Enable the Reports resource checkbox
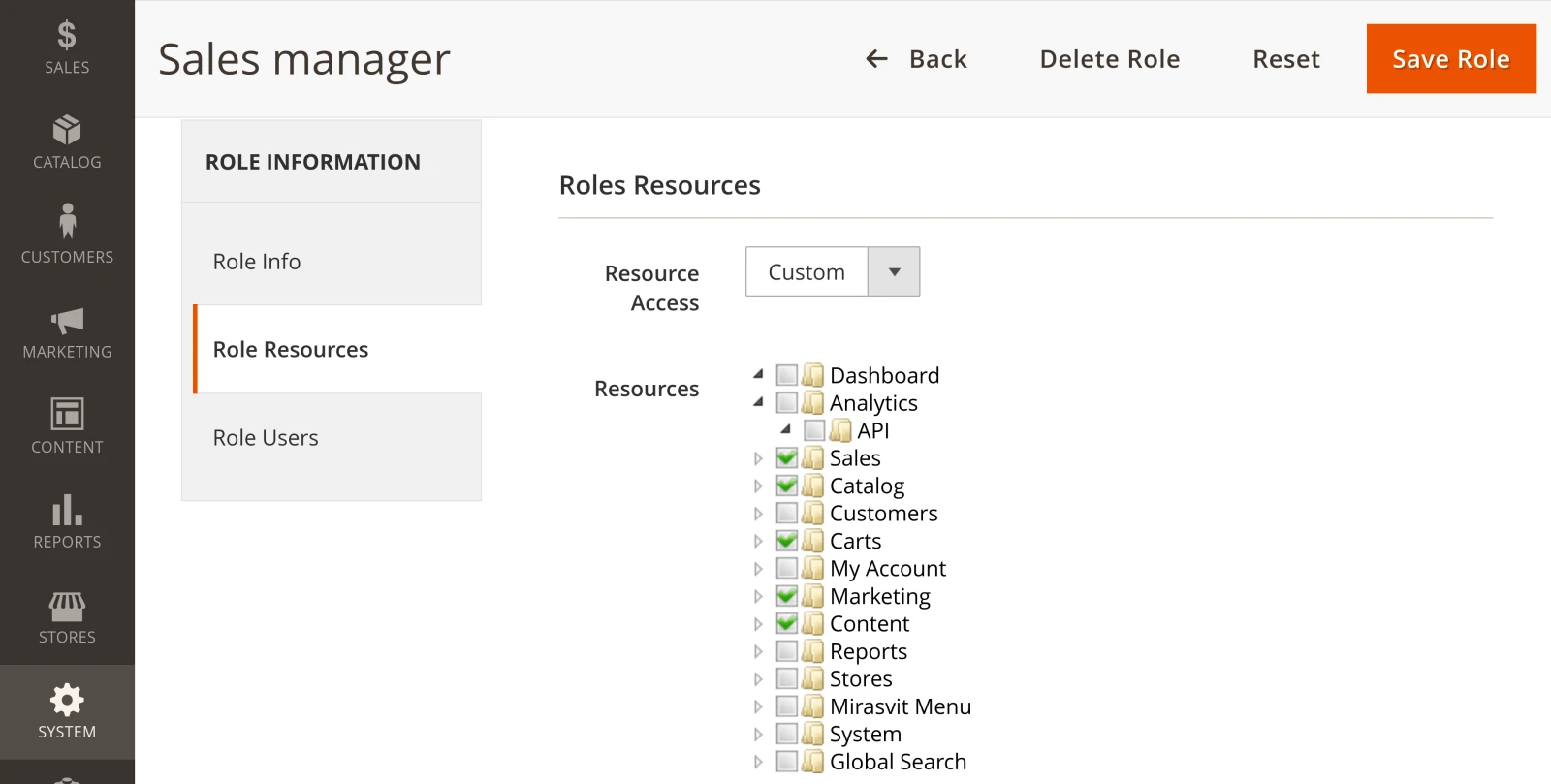The height and width of the screenshot is (784, 1551). coord(787,650)
